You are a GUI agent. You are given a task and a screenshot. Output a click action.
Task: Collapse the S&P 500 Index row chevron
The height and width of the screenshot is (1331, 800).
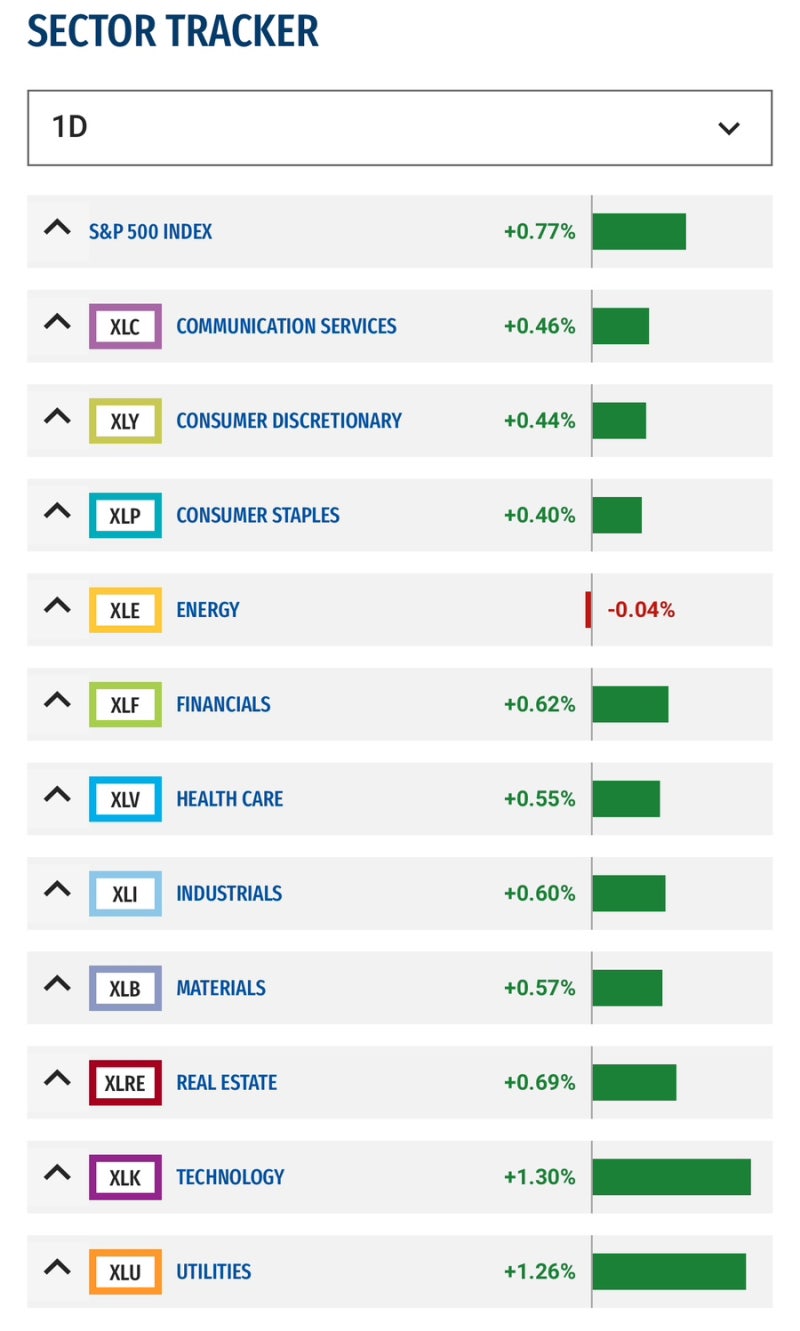pos(58,229)
